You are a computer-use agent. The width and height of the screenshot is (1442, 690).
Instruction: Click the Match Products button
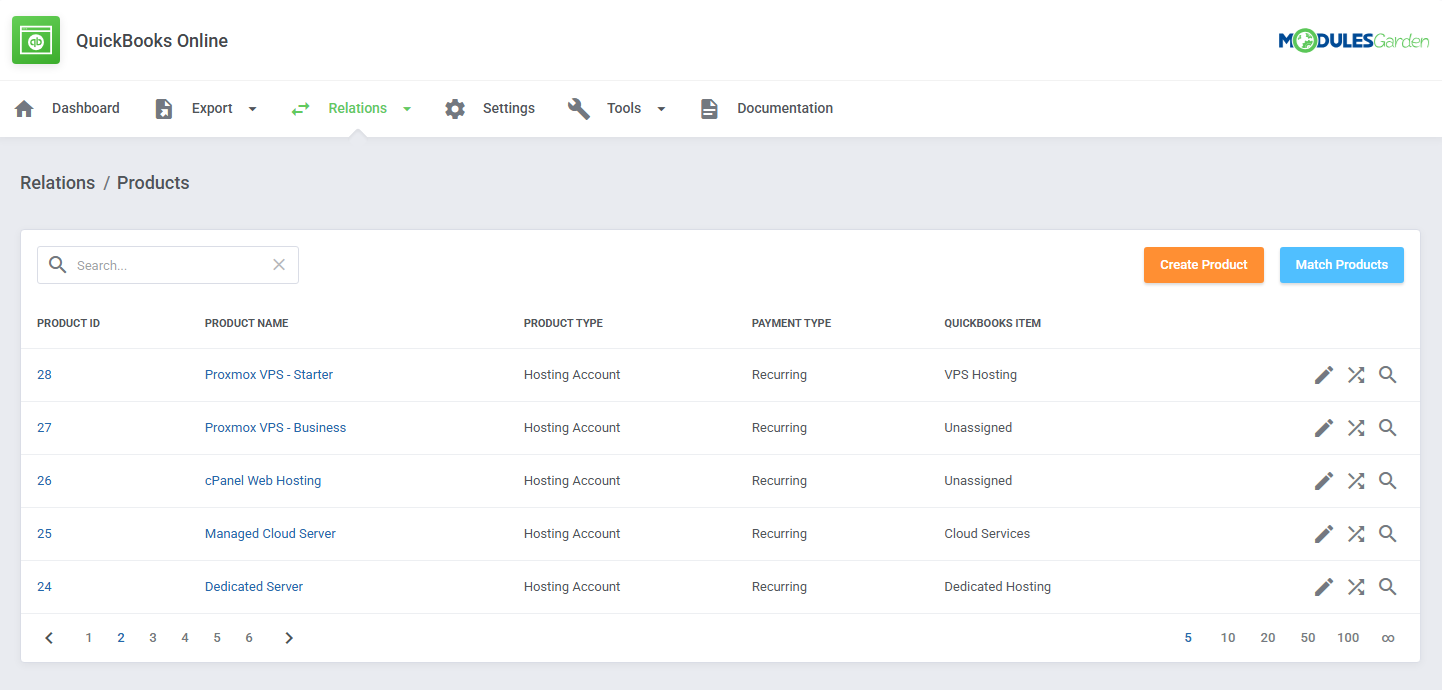[x=1342, y=265]
